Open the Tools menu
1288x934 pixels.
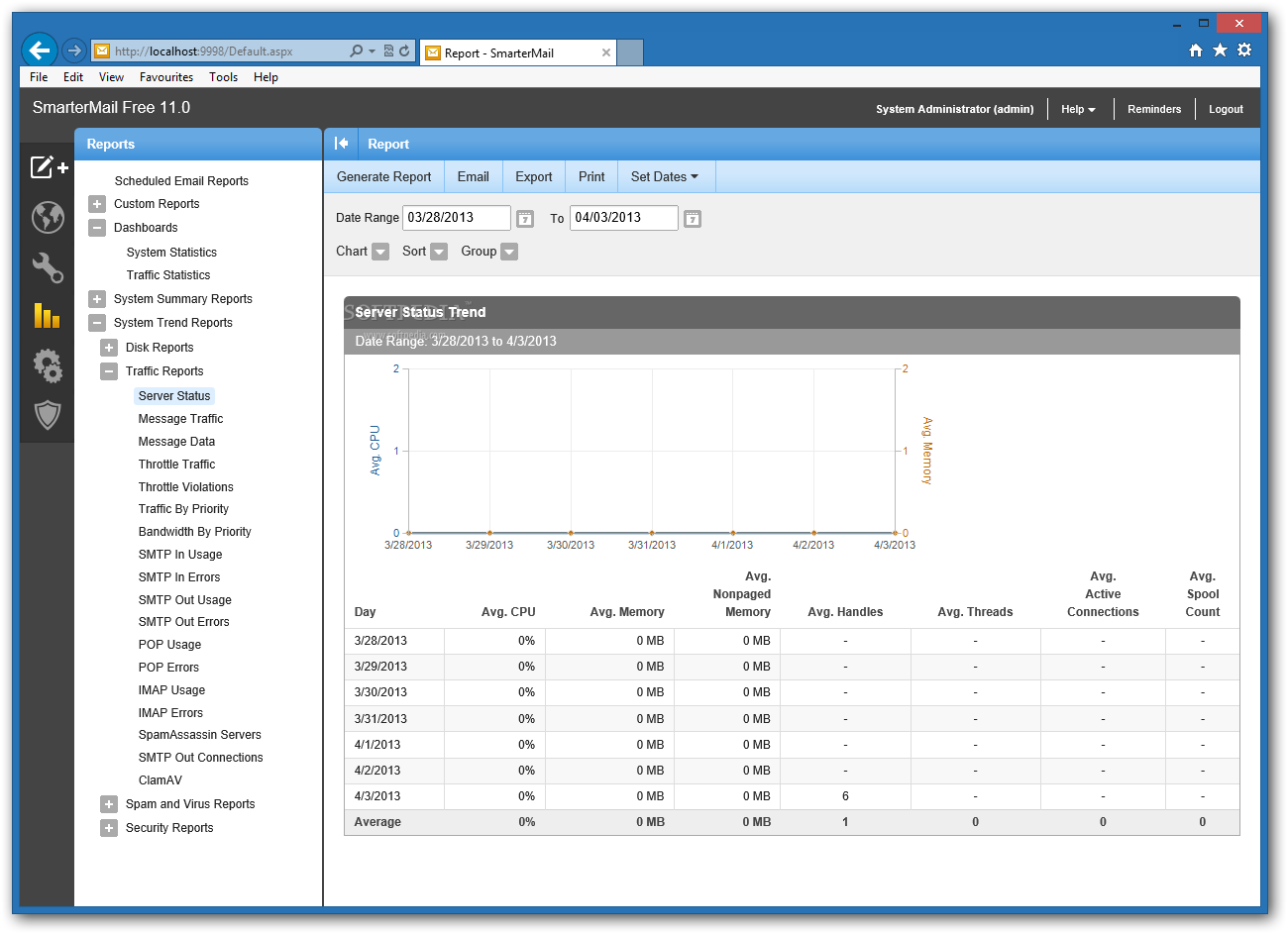pos(223,77)
